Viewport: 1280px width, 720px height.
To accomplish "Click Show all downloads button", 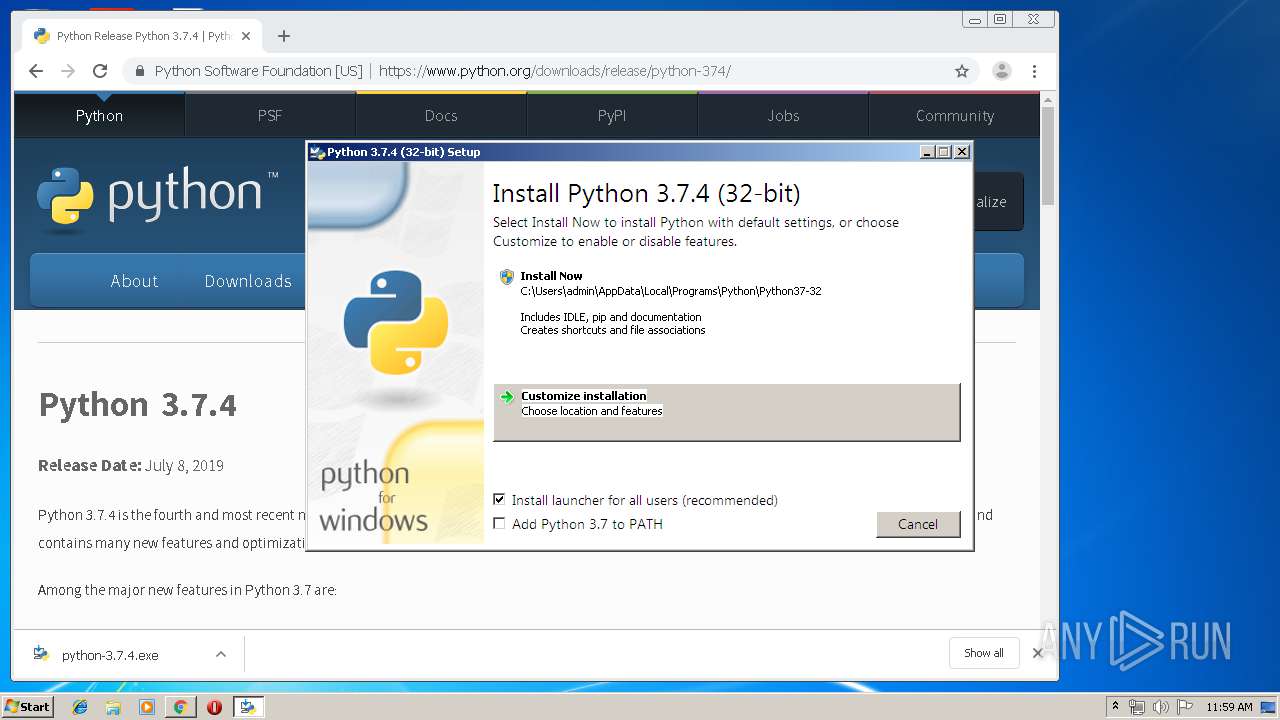I will 984,653.
